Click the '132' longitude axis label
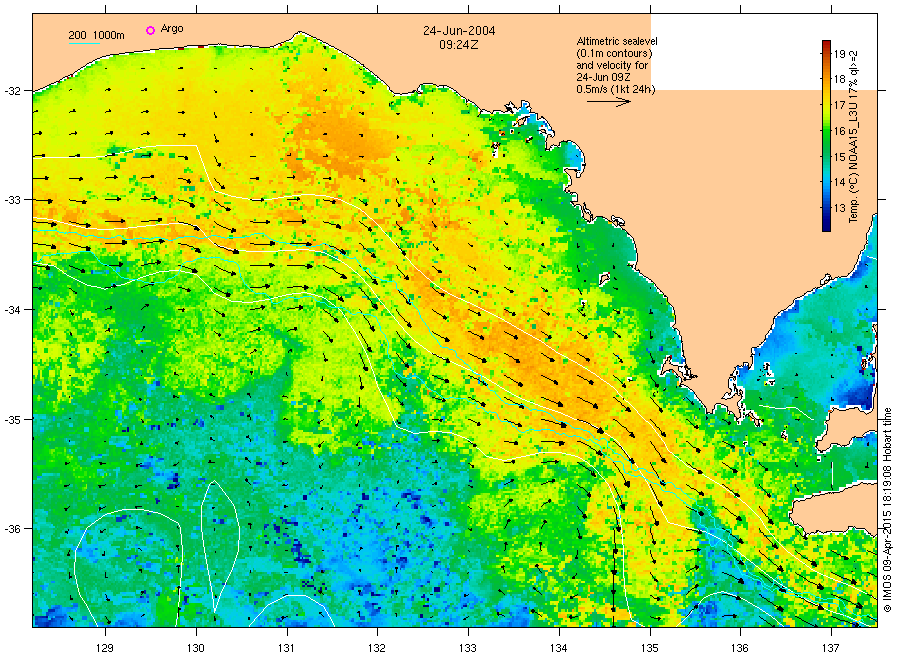The height and width of the screenshot is (660, 900). click(377, 648)
